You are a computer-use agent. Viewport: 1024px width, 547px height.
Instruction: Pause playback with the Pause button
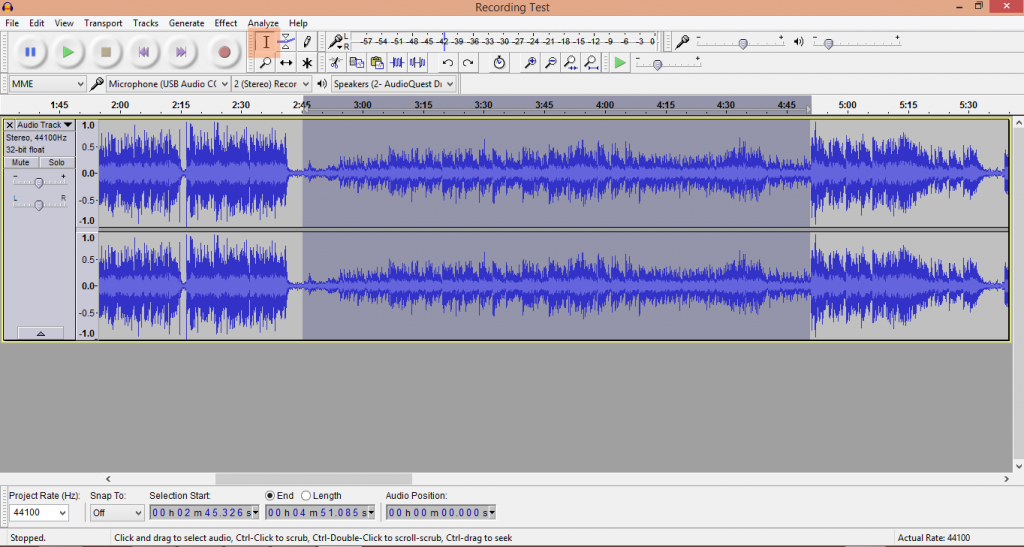[30, 52]
